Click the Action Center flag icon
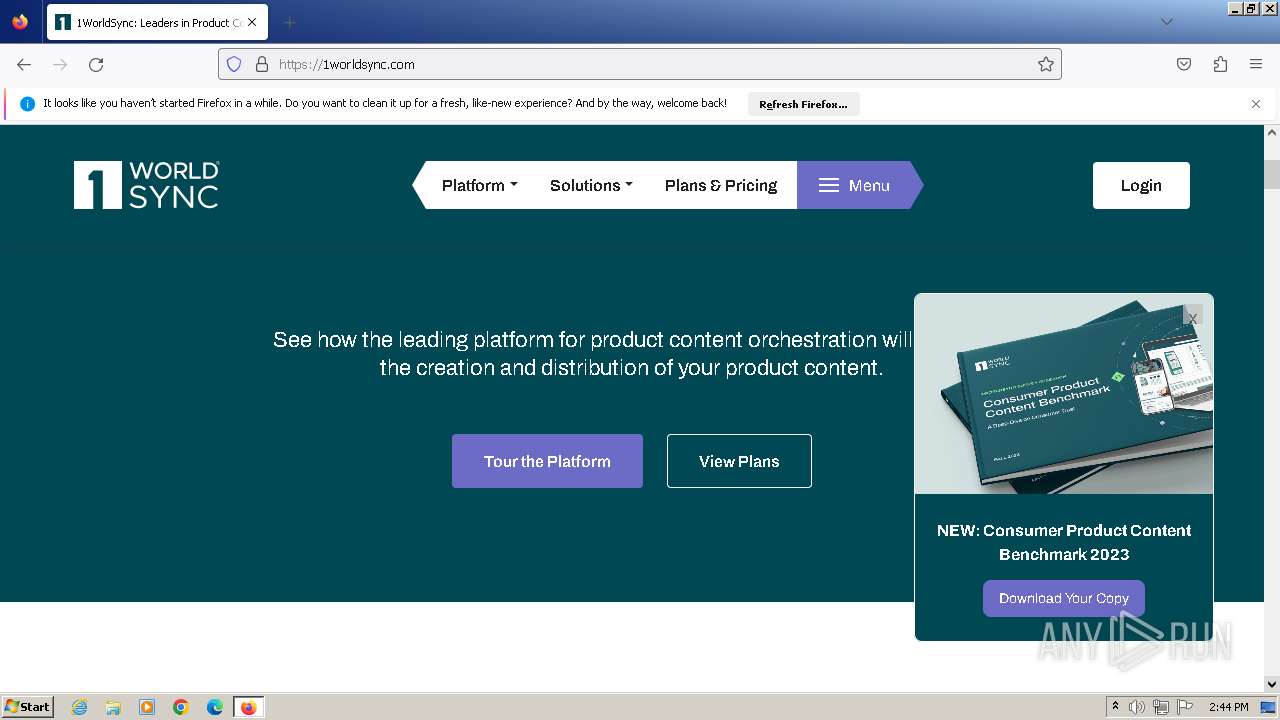Viewport: 1280px width, 720px height. [1185, 707]
